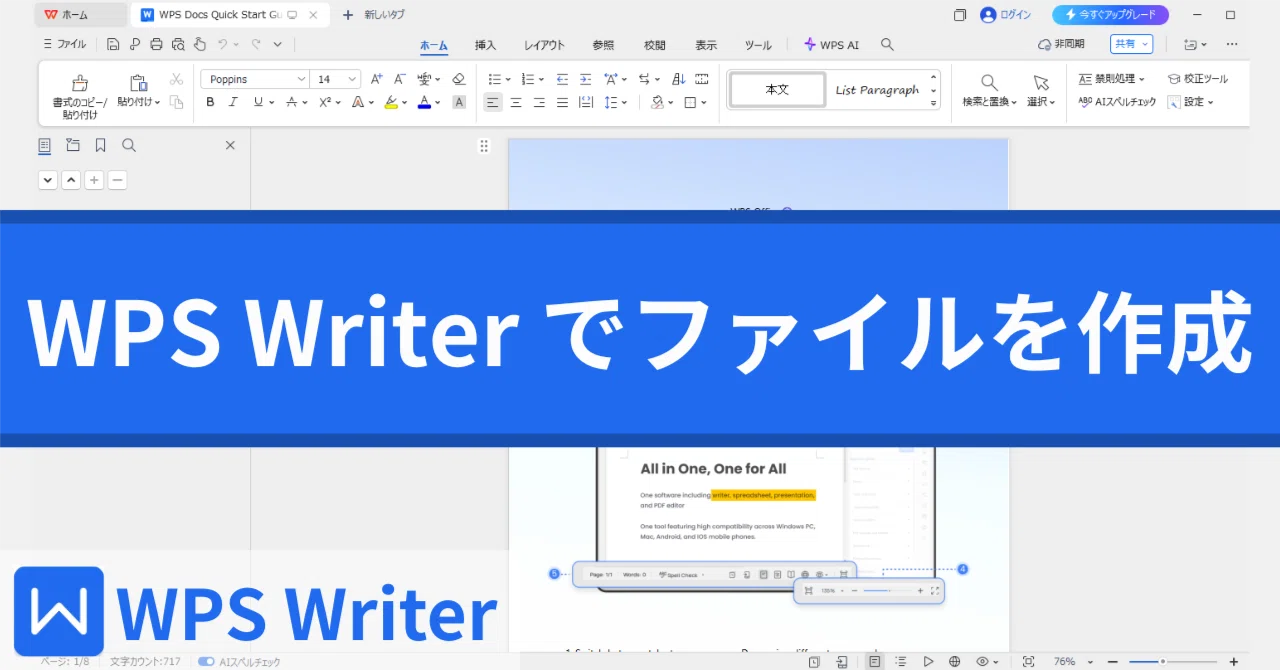Viewport: 1280px width, 670px height.
Task: Decrease paragraph indent
Action: 562,79
